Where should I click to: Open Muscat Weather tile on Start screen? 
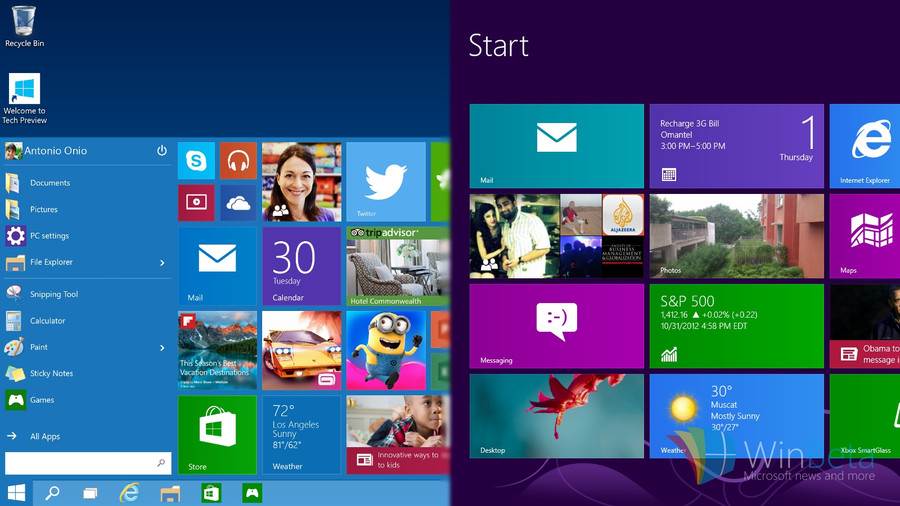[x=736, y=416]
